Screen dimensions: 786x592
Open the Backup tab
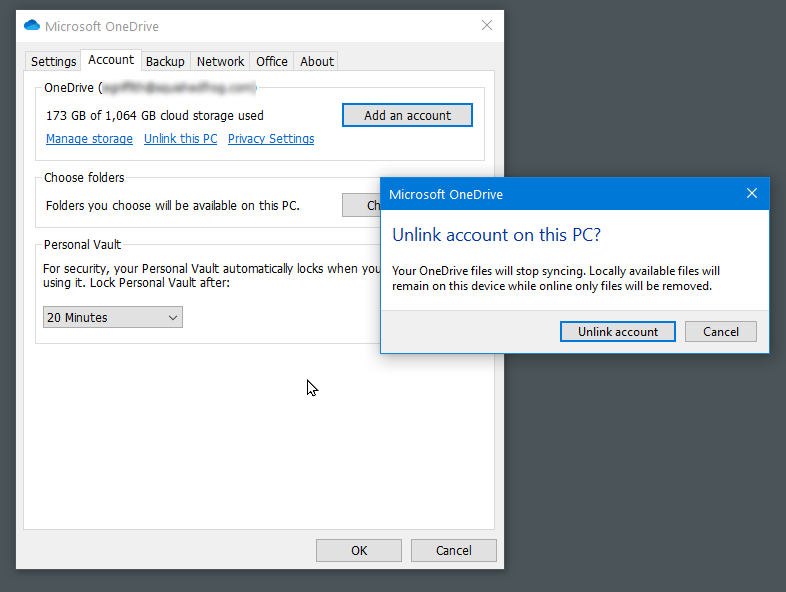point(165,61)
